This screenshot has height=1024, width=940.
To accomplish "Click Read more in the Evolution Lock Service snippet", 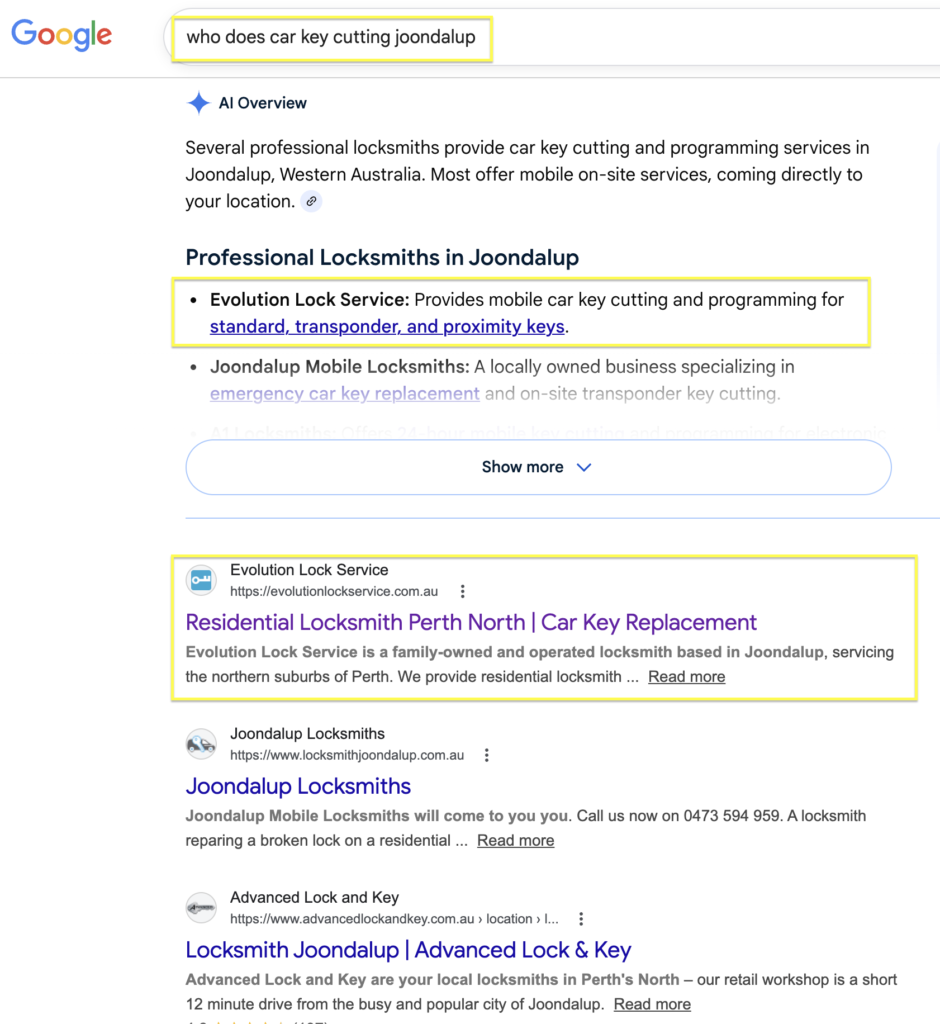I will (x=687, y=677).
